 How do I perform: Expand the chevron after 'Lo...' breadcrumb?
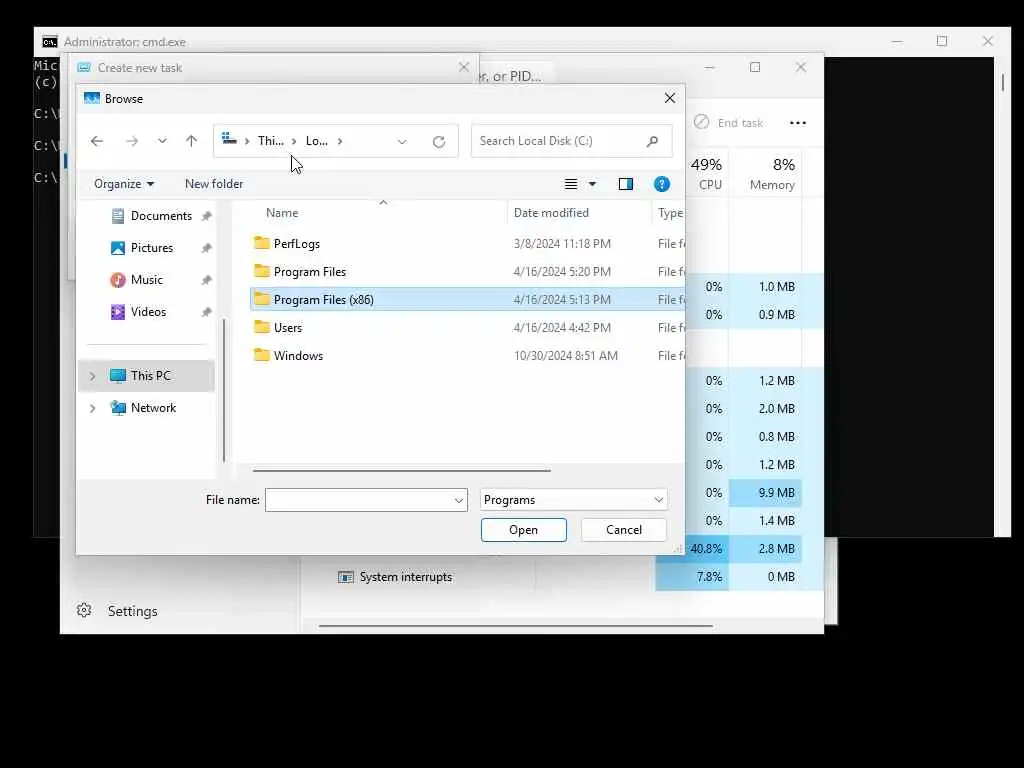(x=340, y=141)
